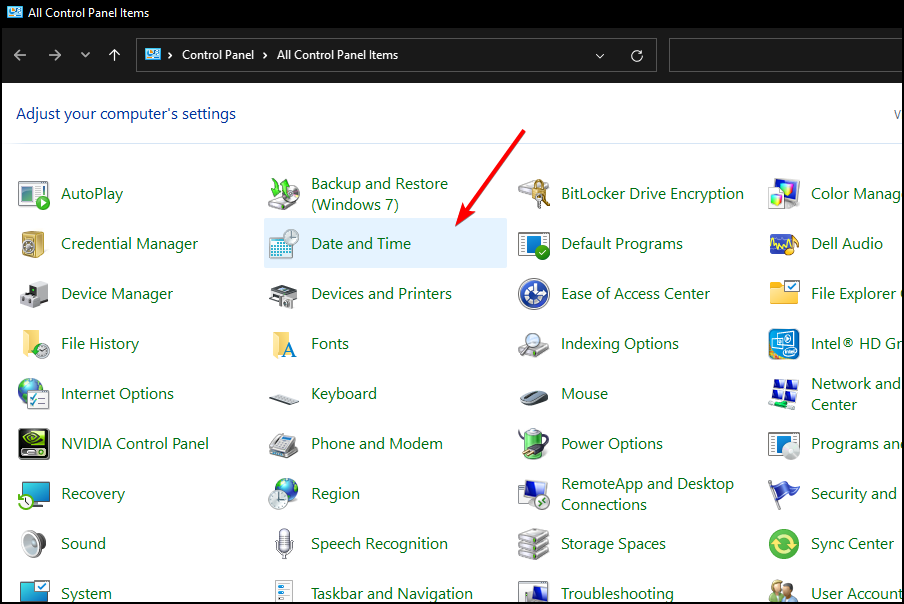Click the Ease of Access Center icon
Screen dimensions: 904x604
pos(534,294)
